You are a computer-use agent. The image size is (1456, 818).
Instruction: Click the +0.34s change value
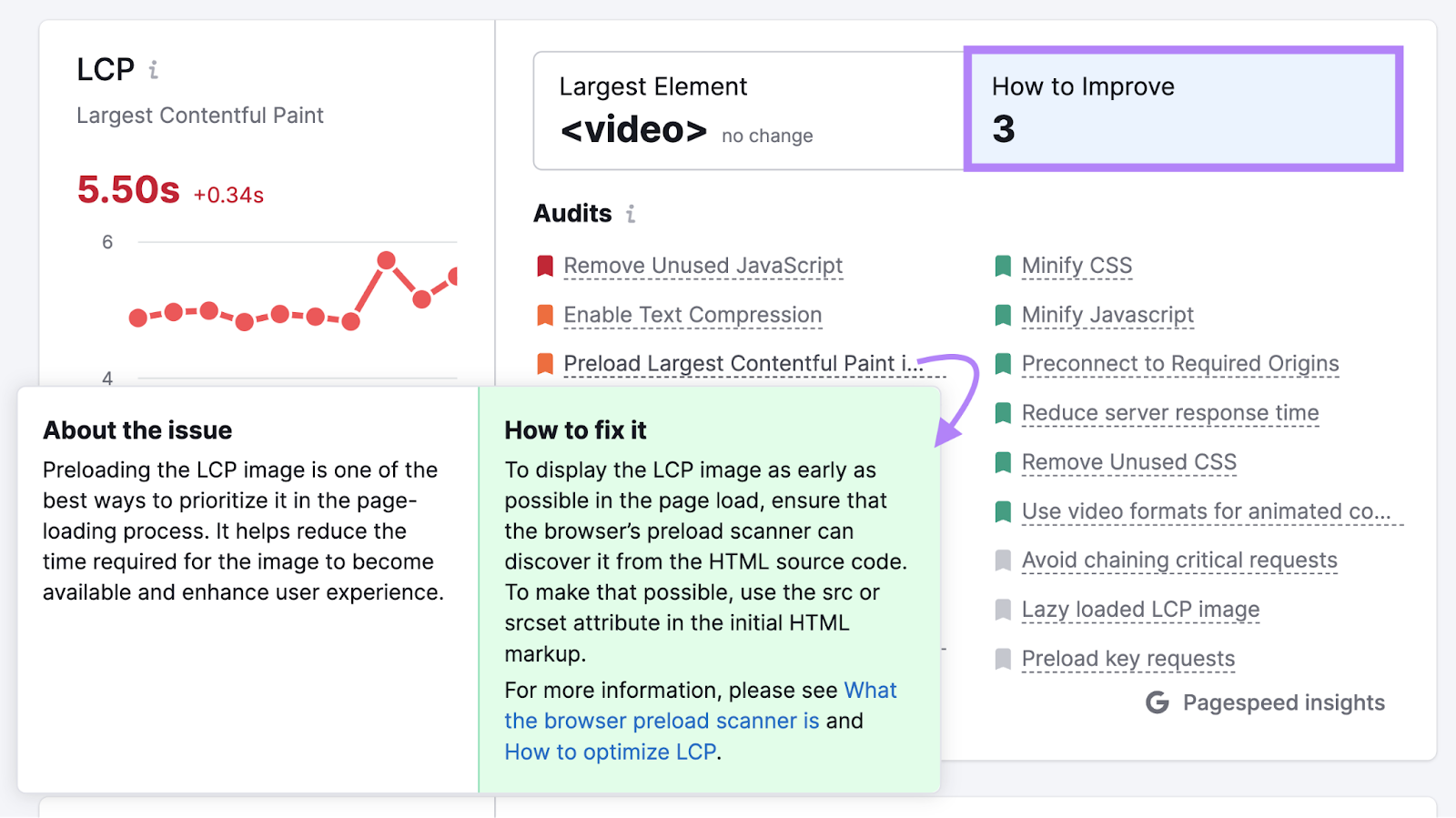pyautogui.click(x=228, y=195)
